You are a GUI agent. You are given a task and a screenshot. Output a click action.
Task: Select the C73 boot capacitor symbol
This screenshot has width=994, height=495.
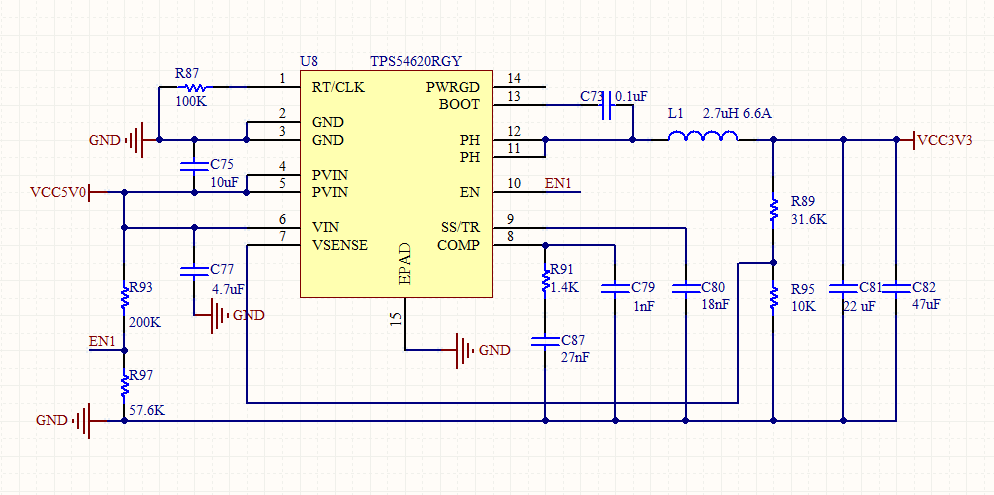pyautogui.click(x=605, y=105)
